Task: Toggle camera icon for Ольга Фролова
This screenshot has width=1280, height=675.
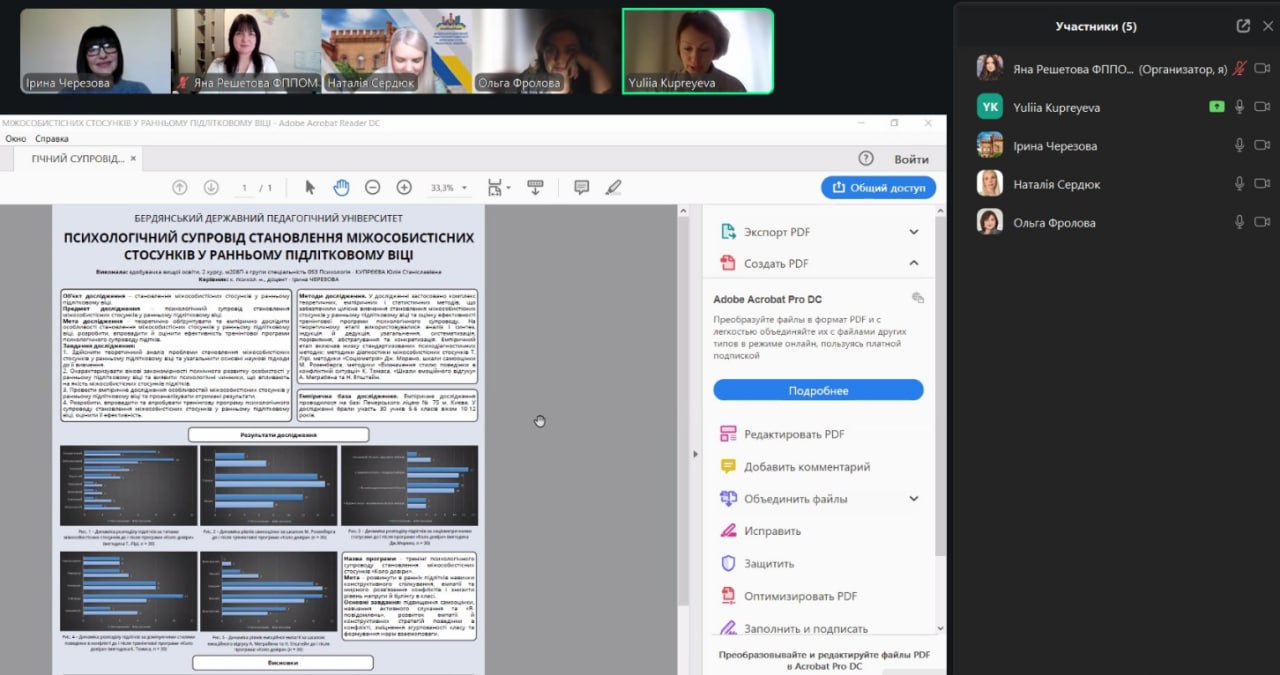Action: [1262, 223]
